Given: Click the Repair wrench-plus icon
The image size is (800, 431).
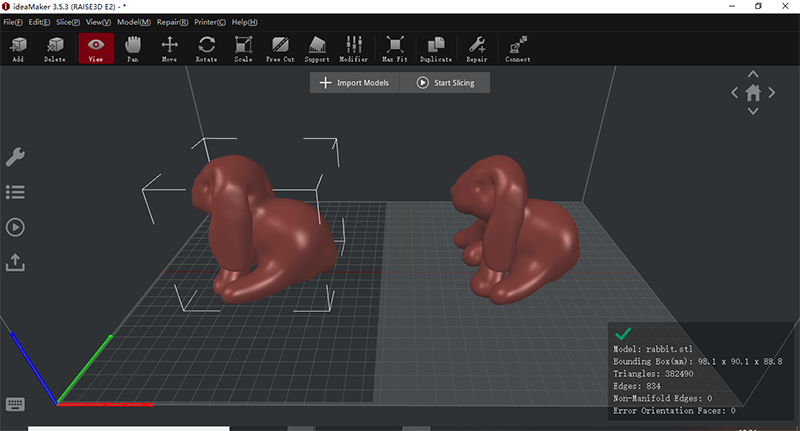Looking at the screenshot, I should [477, 49].
